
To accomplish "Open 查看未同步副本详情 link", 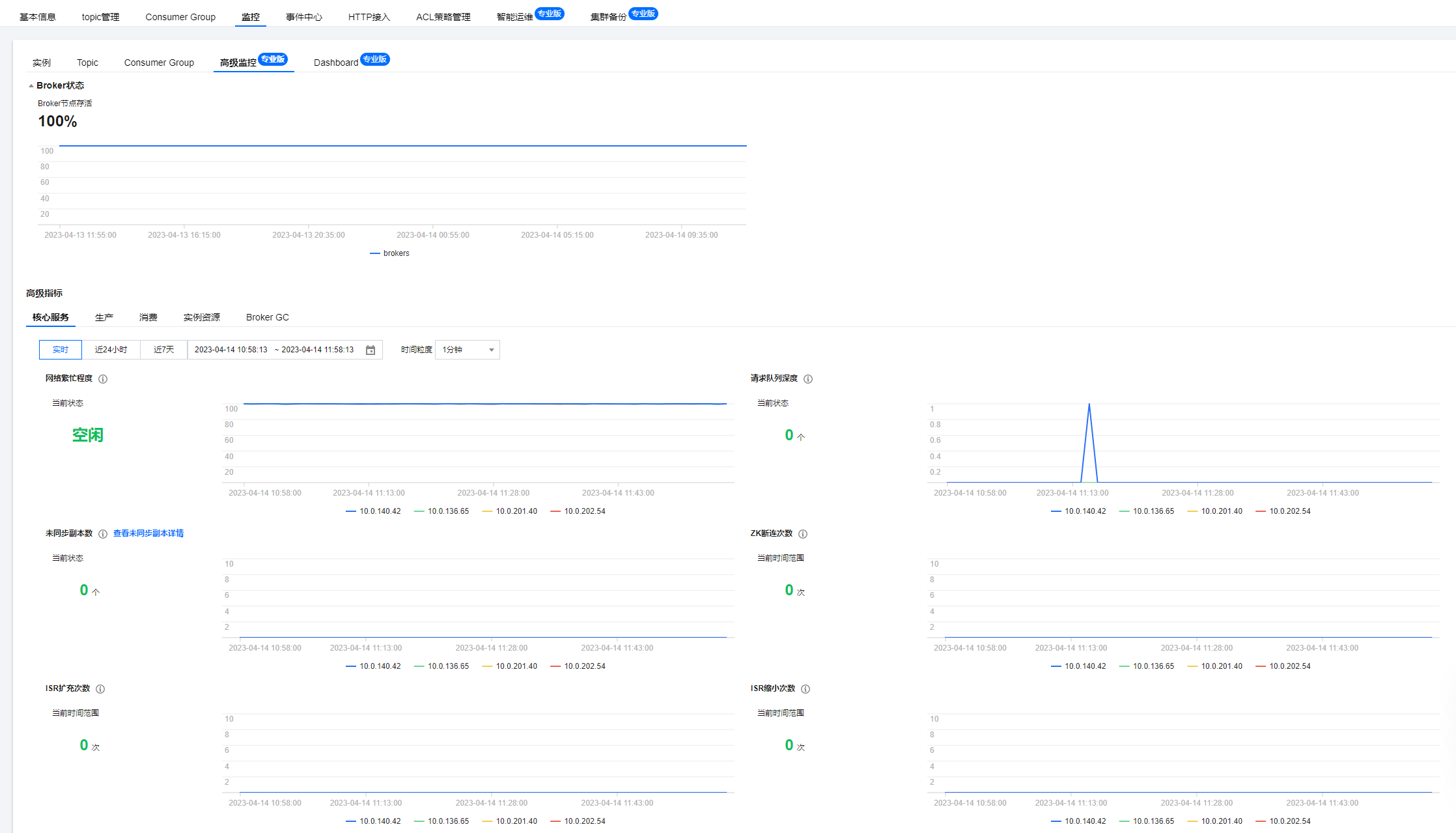I will (148, 533).
